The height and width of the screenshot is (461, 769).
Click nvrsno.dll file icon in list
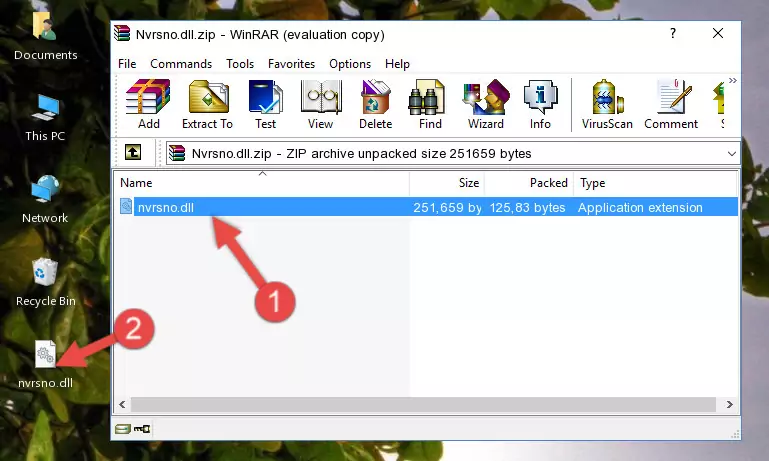click(x=126, y=206)
